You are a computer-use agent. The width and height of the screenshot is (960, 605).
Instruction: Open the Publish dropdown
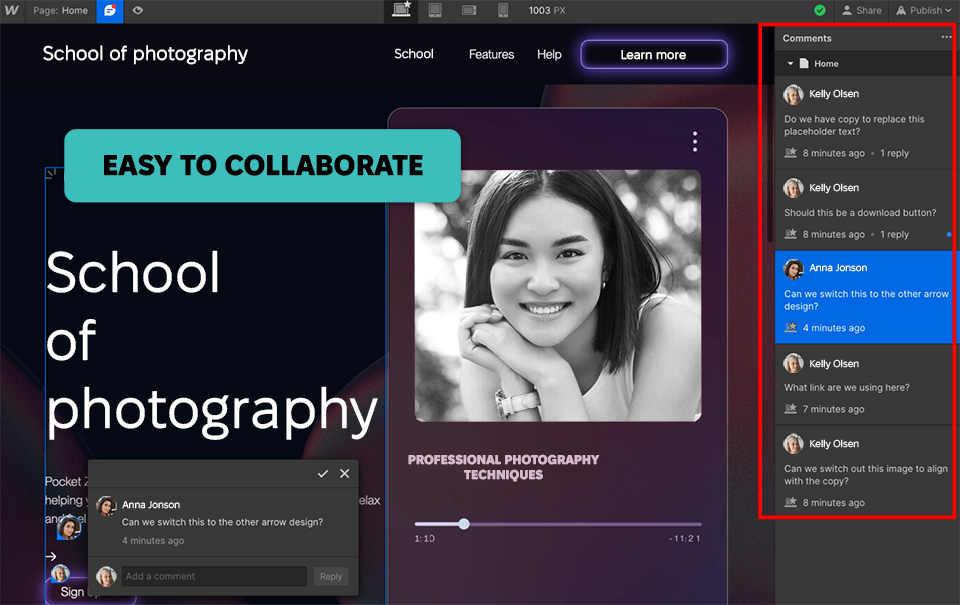coord(923,10)
